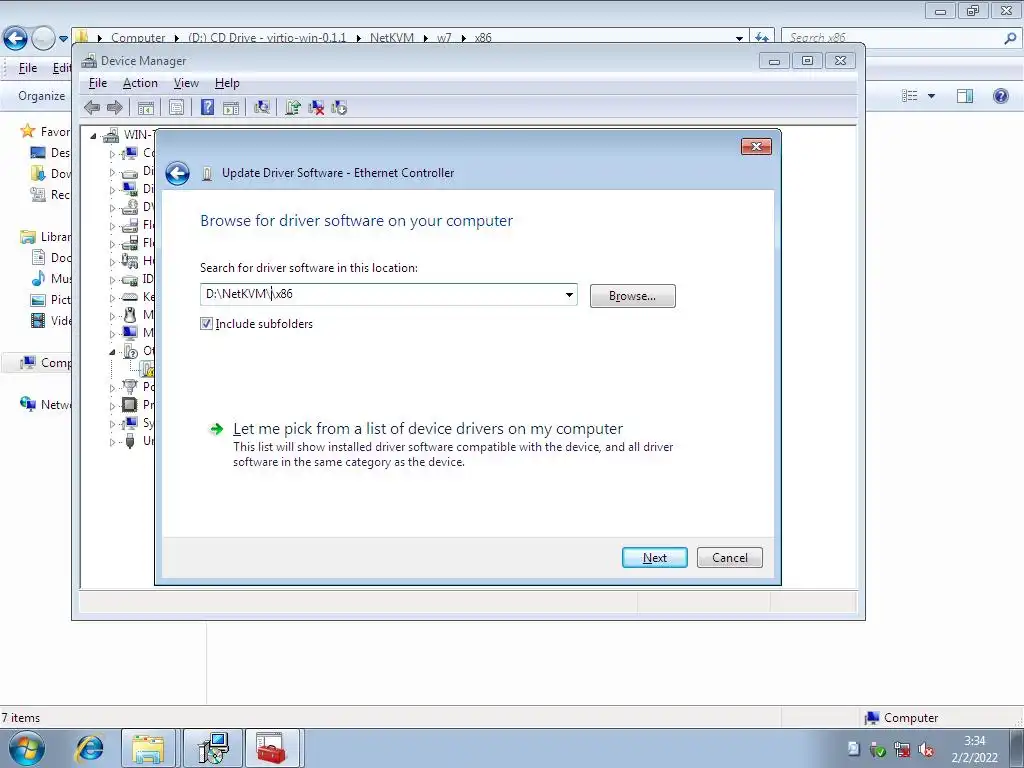Click the network icon in system tray

coord(902,750)
